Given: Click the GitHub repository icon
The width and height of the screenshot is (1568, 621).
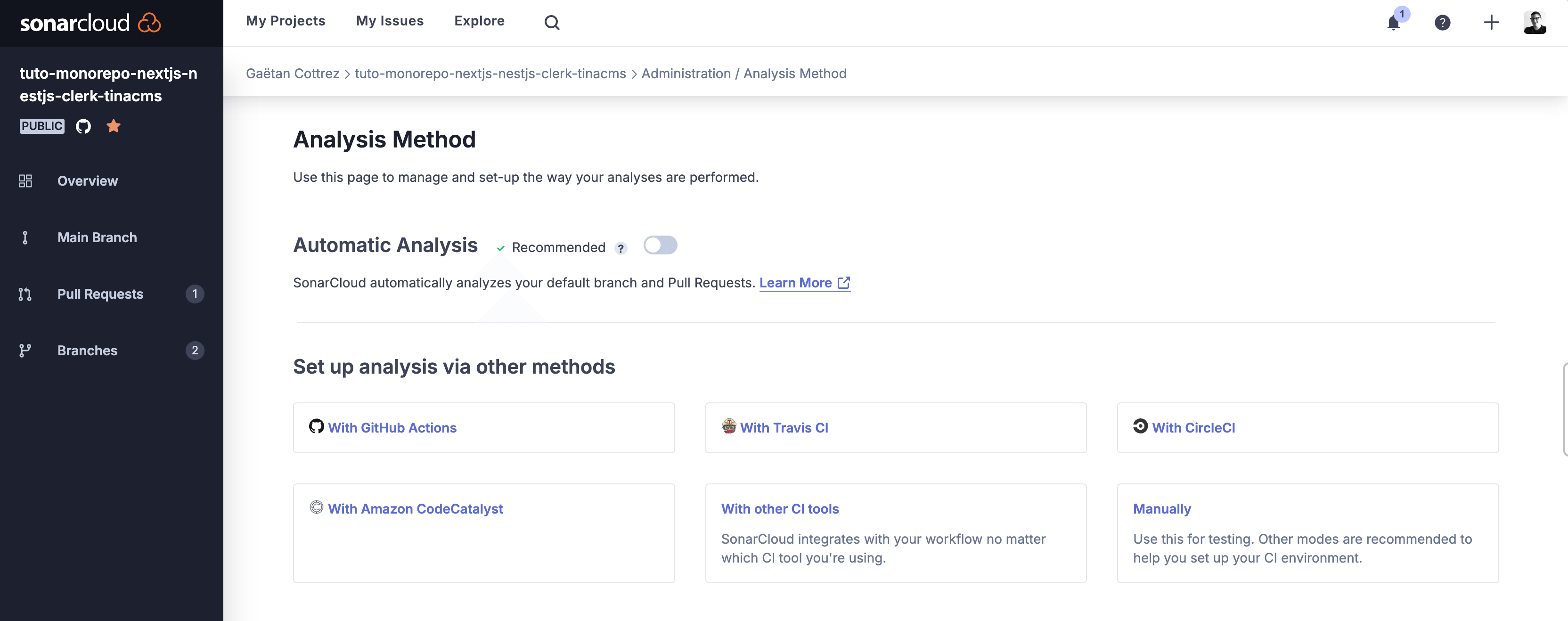Looking at the screenshot, I should click(83, 126).
